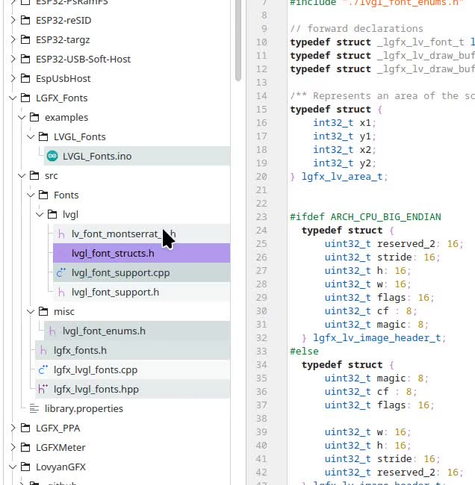475x485 pixels.
Task: Collapse the examples folder
Action: click(22, 117)
